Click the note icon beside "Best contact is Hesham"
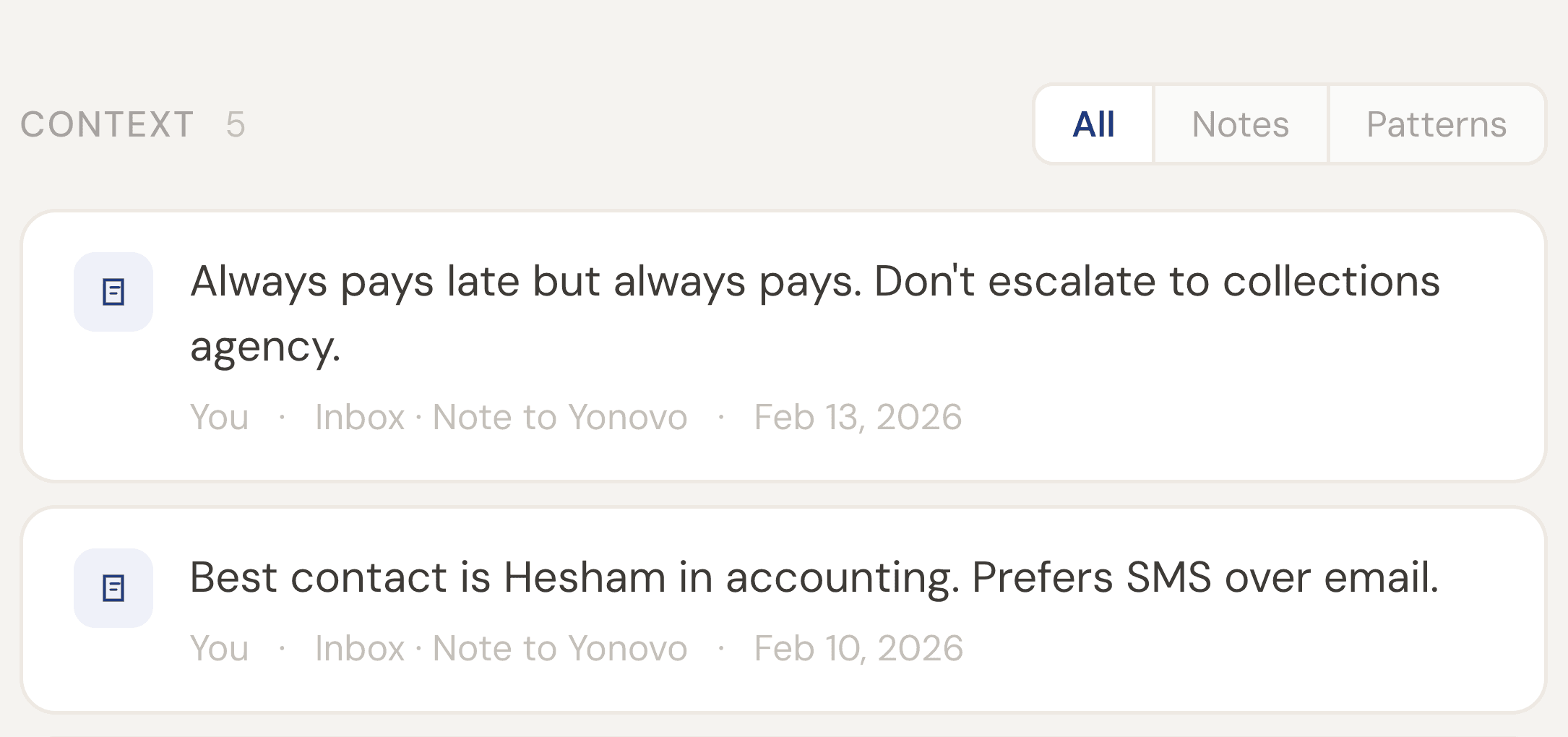 click(113, 588)
